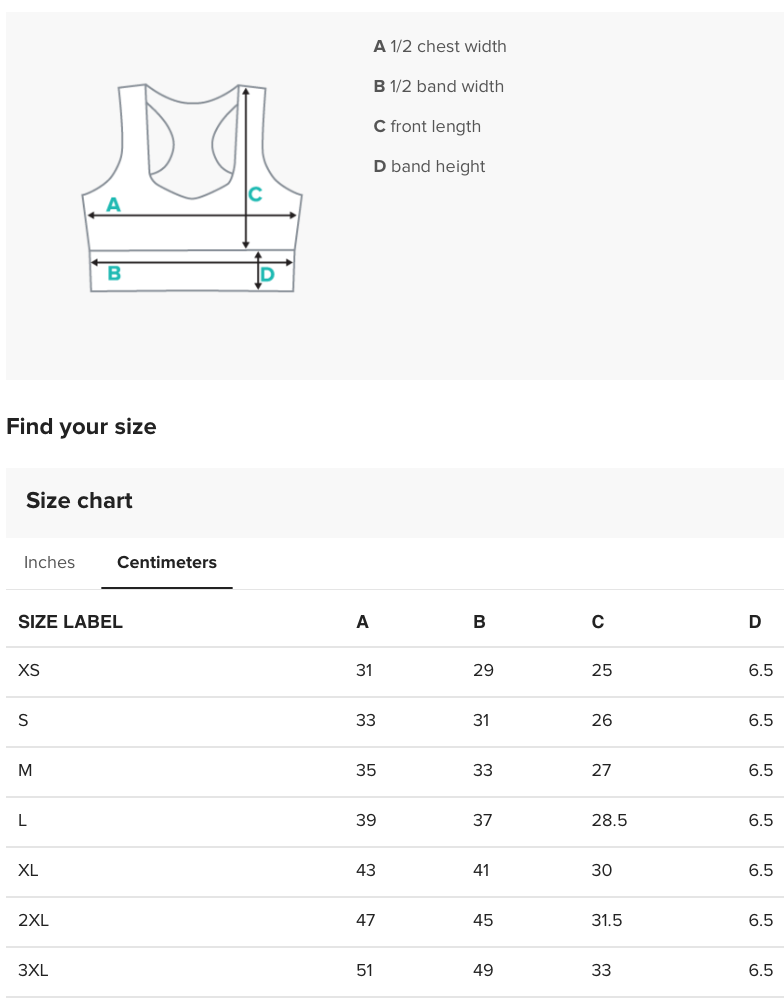Viewport: 784px width, 998px height.
Task: Click the B marker on the bra diagram
Action: pyautogui.click(x=112, y=271)
